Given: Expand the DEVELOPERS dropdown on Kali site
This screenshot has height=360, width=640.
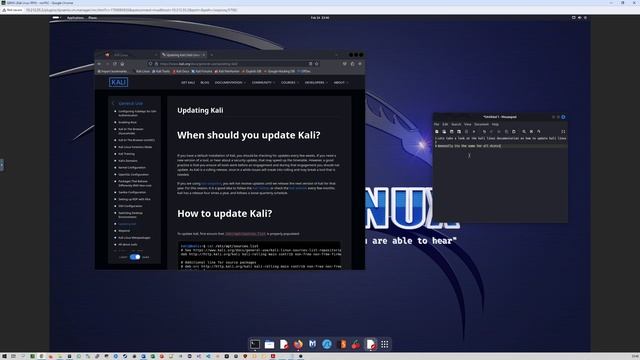Looking at the screenshot, I should [316, 82].
